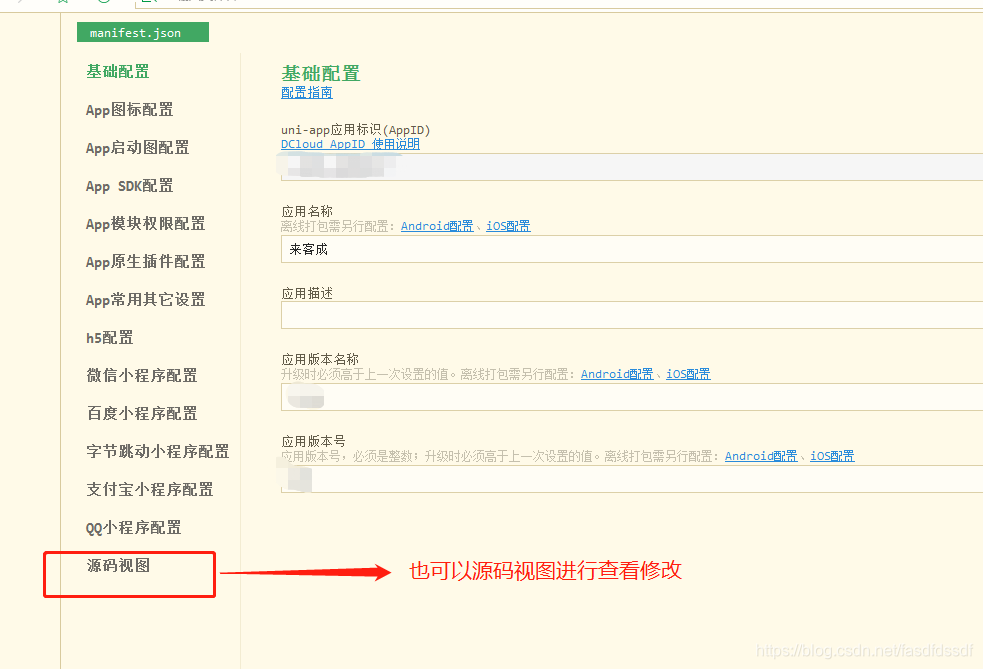The height and width of the screenshot is (669, 983).
Task: Open iOS配置 link under 应用名称
Action: coord(508,226)
